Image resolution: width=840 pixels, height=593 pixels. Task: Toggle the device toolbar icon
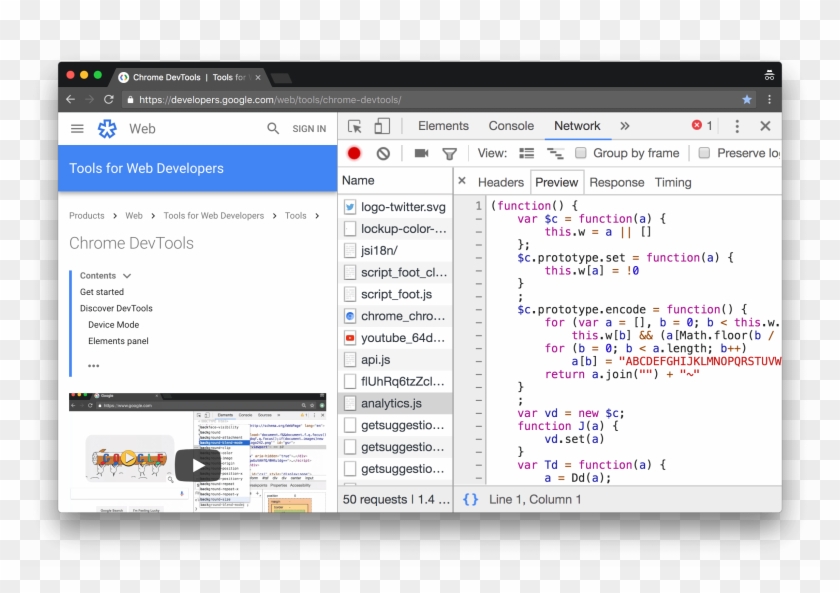tap(382, 126)
